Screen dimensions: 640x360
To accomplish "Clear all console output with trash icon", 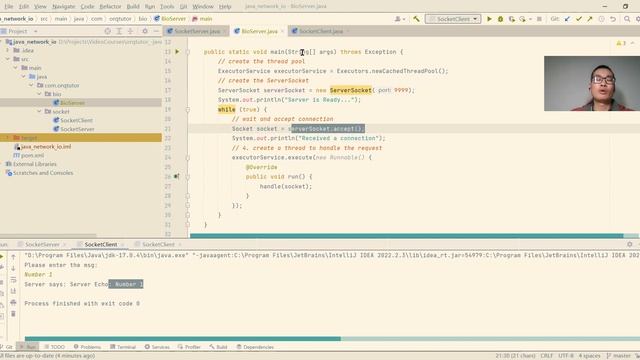I will pos(13,314).
